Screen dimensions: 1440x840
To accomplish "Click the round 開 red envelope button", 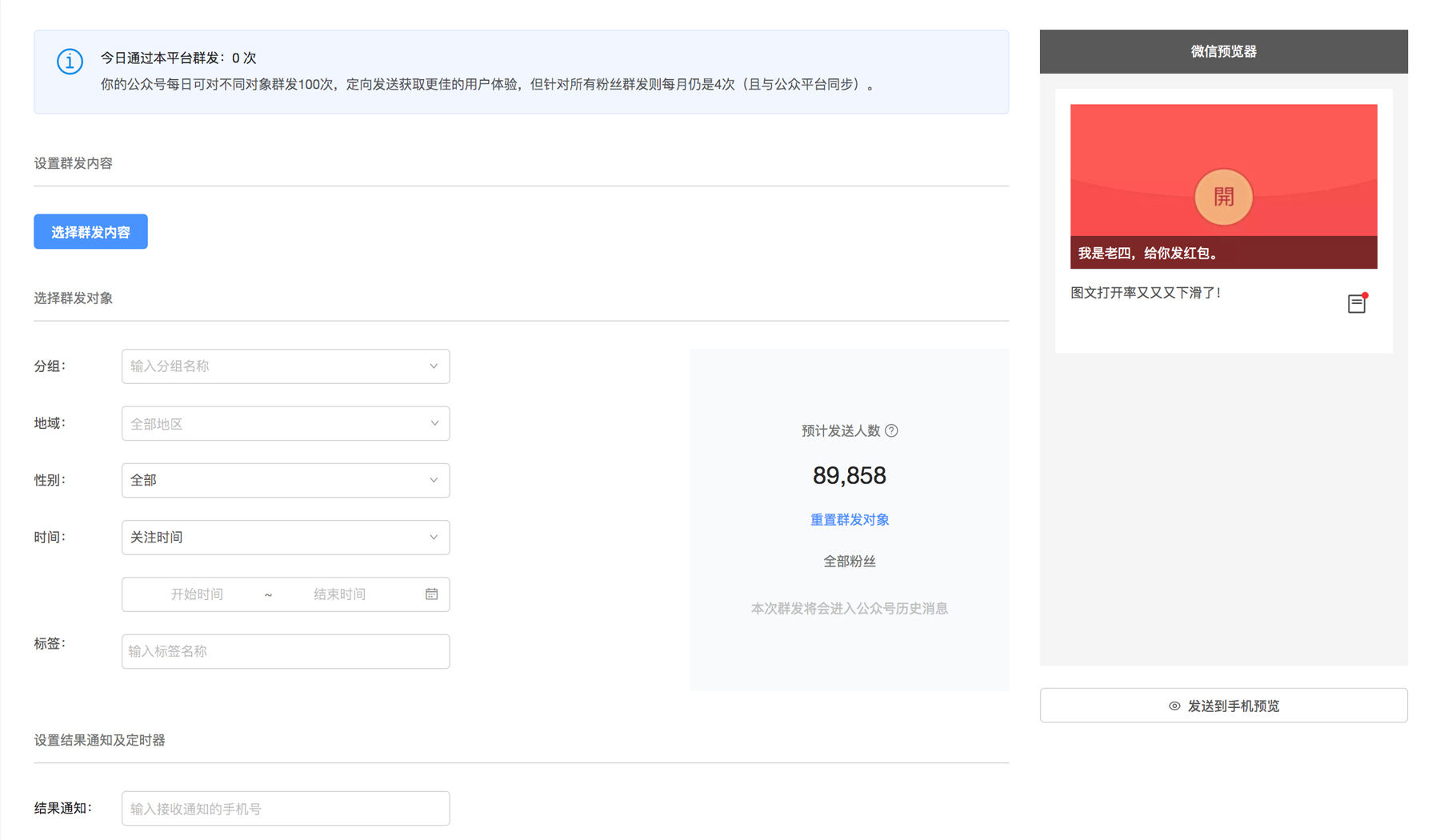I will [x=1223, y=197].
